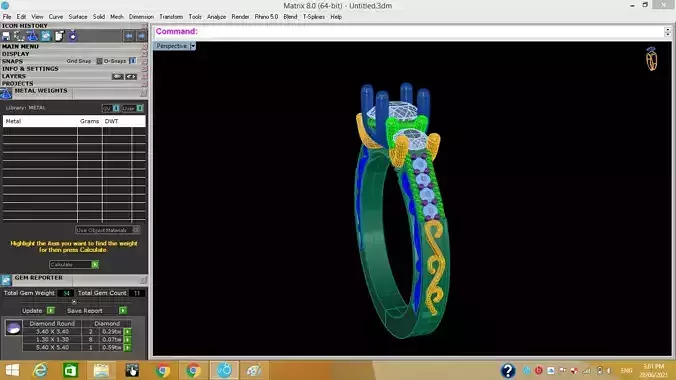Image resolution: width=676 pixels, height=380 pixels.
Task: Click the second eye icon in Layers row
Action: [x=131, y=76]
